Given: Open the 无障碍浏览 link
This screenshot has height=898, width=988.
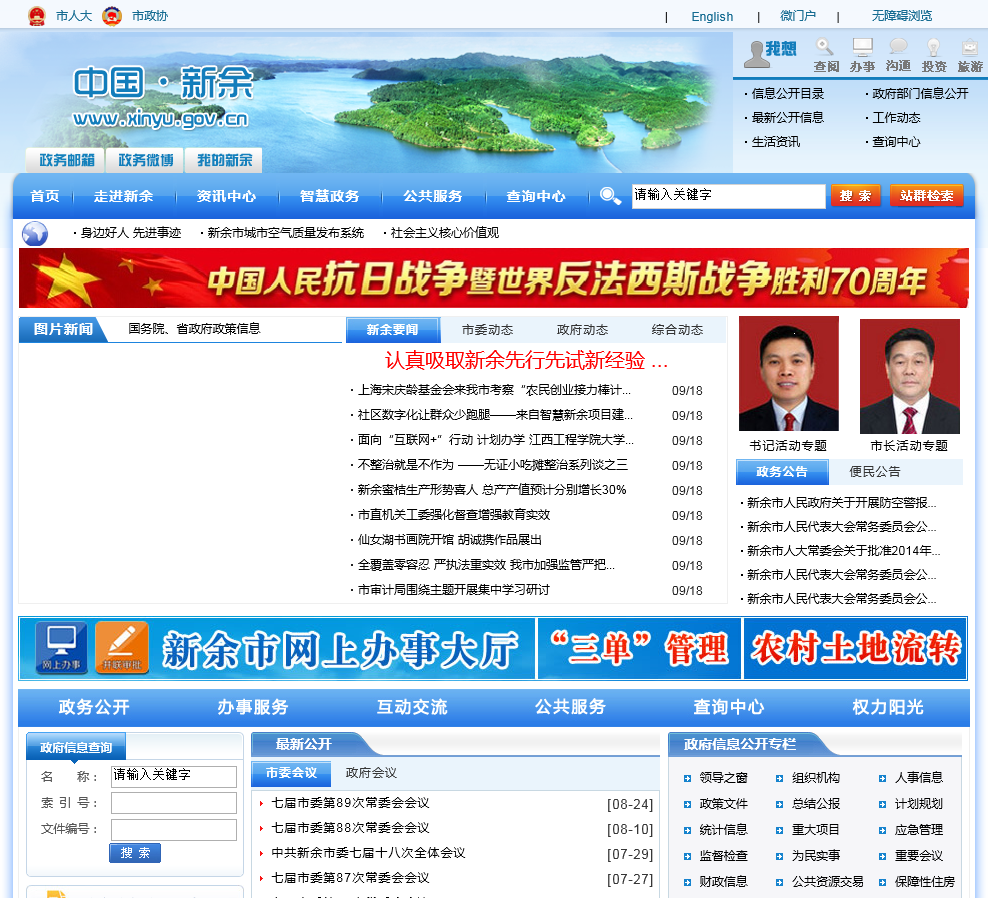Looking at the screenshot, I should [902, 16].
